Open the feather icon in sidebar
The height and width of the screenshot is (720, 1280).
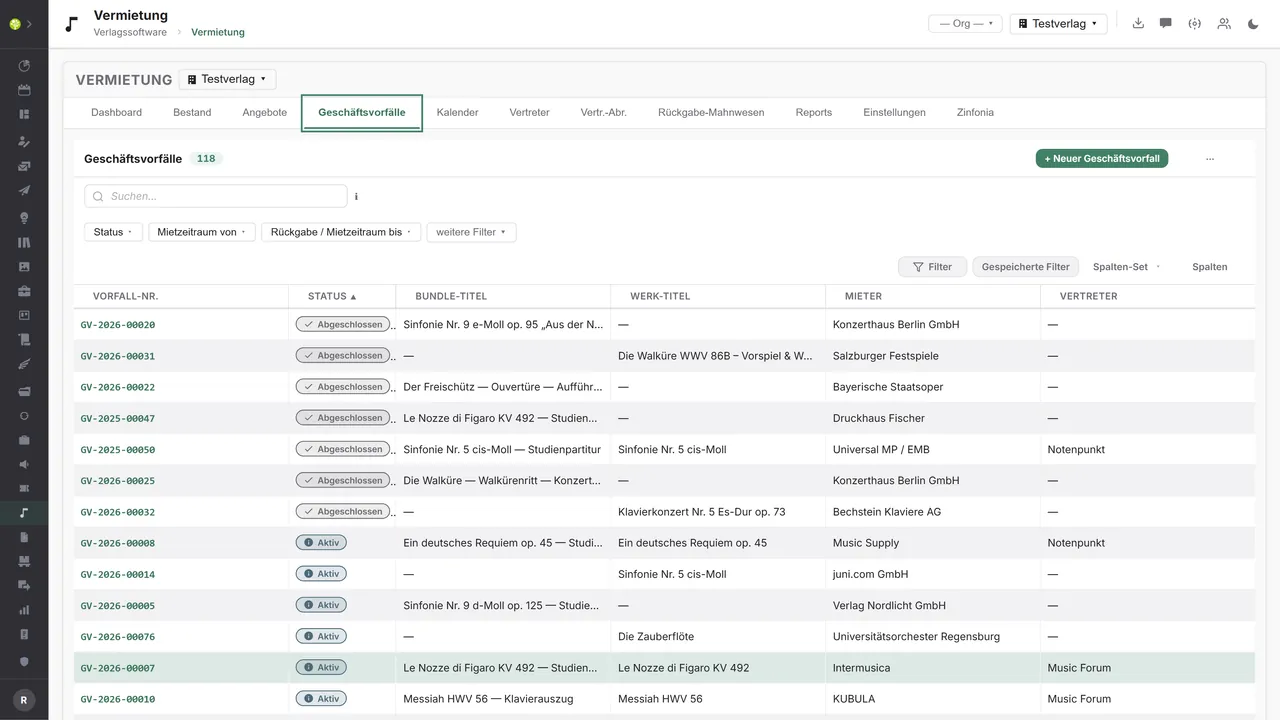(24, 364)
